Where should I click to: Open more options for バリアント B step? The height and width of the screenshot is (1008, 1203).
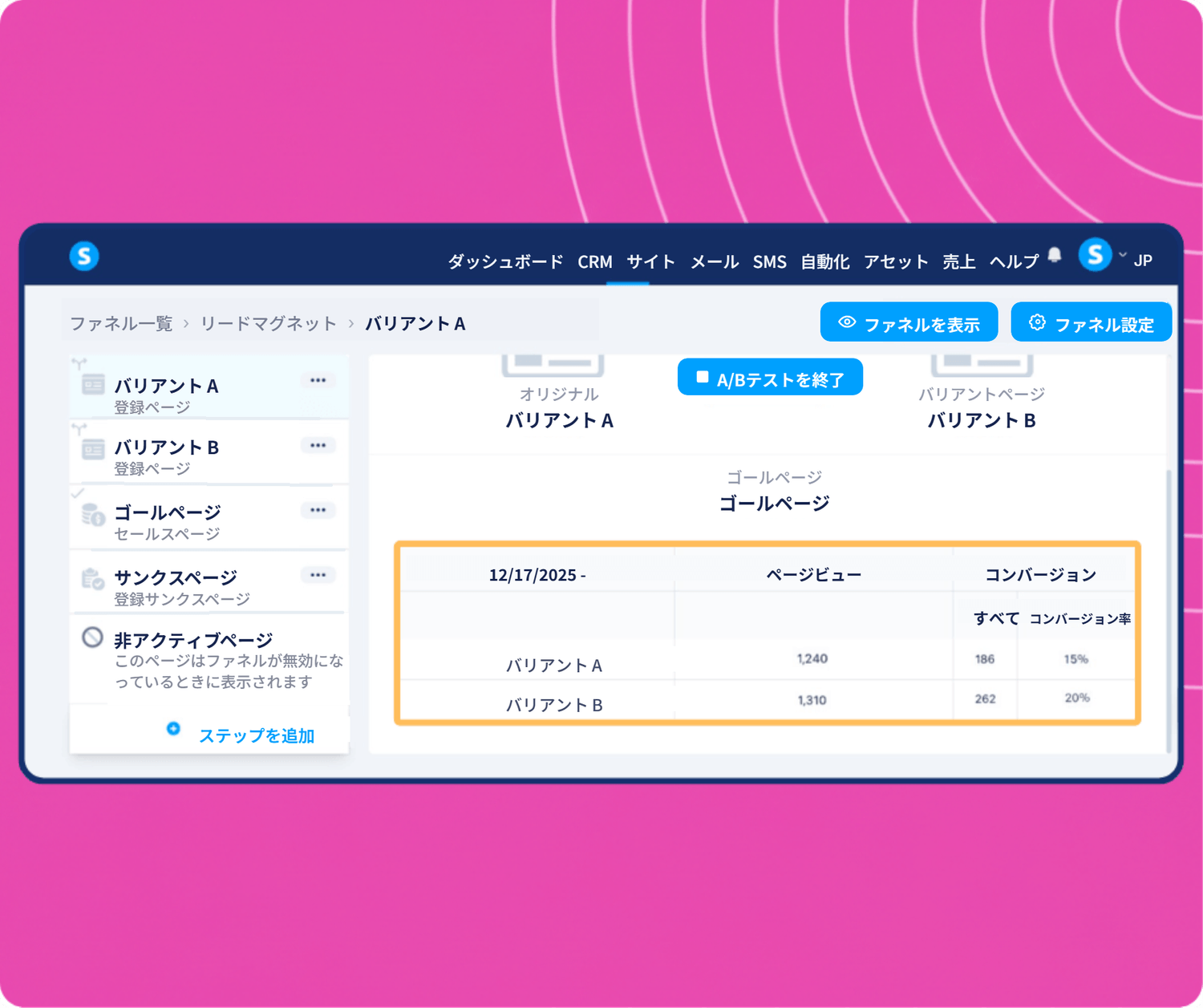pyautogui.click(x=318, y=445)
